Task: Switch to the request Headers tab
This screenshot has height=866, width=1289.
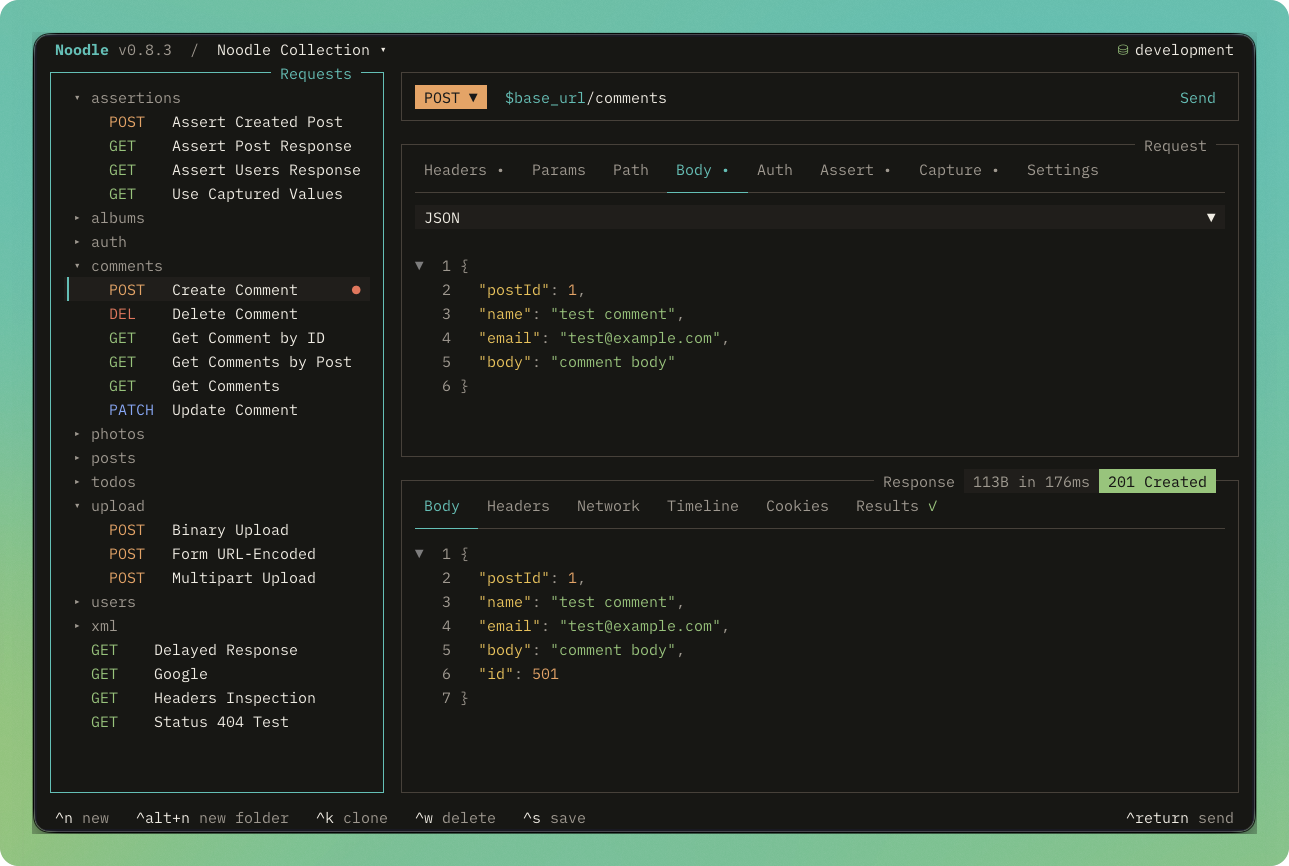Action: click(463, 170)
